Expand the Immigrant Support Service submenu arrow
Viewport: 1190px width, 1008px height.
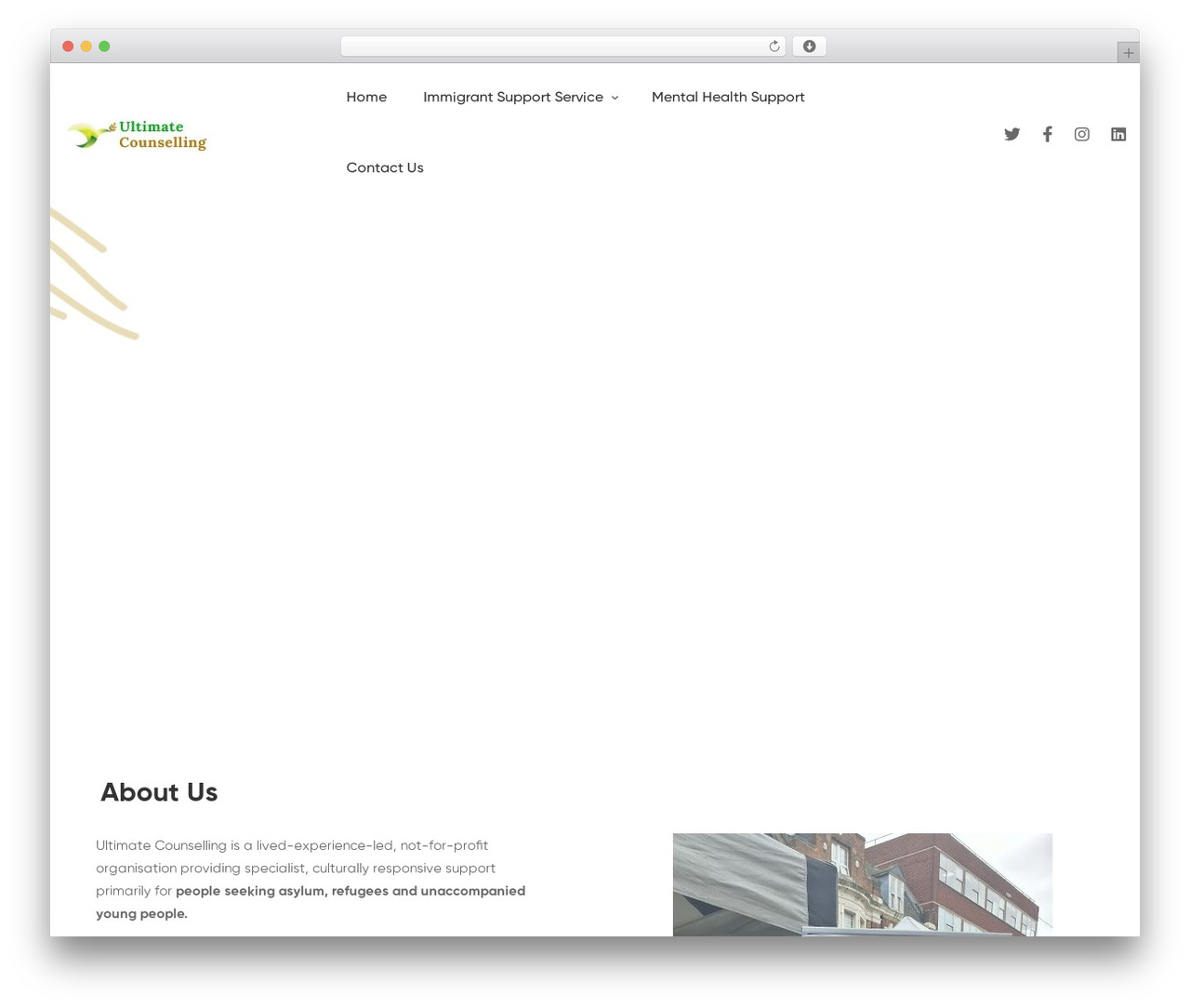[615, 98]
